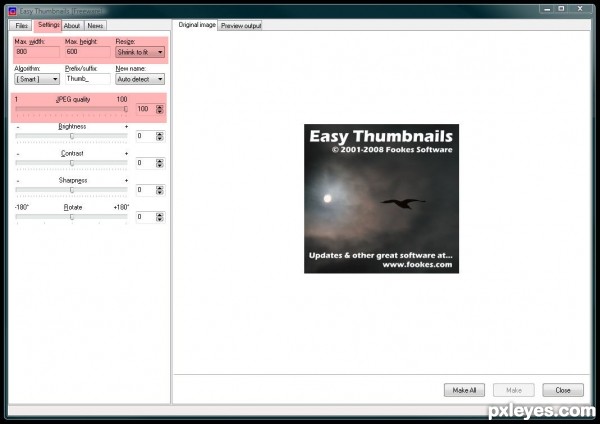Click the Brightness spinner arrows

(160, 136)
